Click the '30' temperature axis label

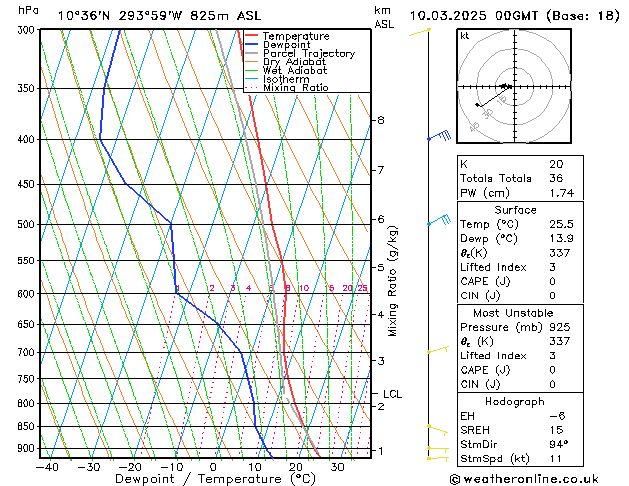point(337,468)
